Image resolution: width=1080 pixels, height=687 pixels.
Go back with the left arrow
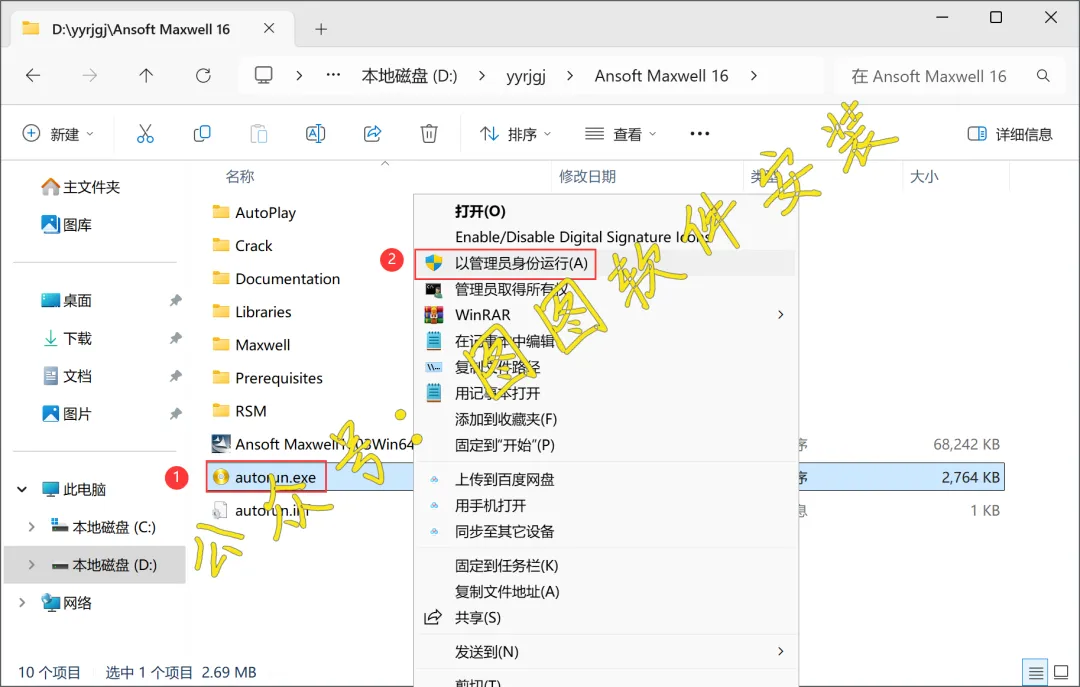click(33, 75)
